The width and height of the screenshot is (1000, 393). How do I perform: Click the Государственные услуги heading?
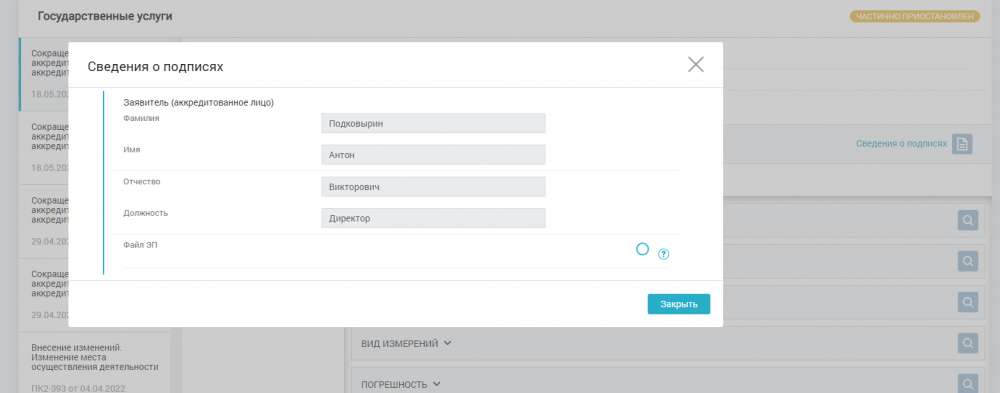pyautogui.click(x=105, y=17)
